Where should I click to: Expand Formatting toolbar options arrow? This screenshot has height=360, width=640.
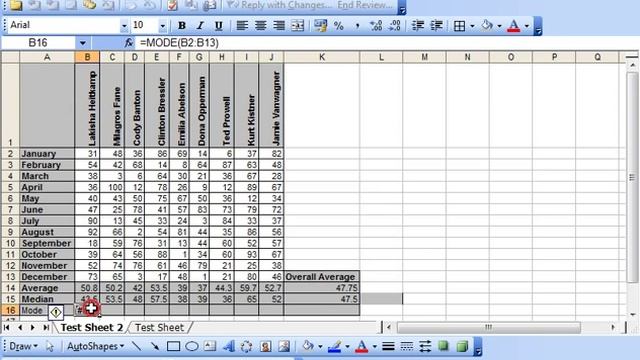(x=538, y=26)
